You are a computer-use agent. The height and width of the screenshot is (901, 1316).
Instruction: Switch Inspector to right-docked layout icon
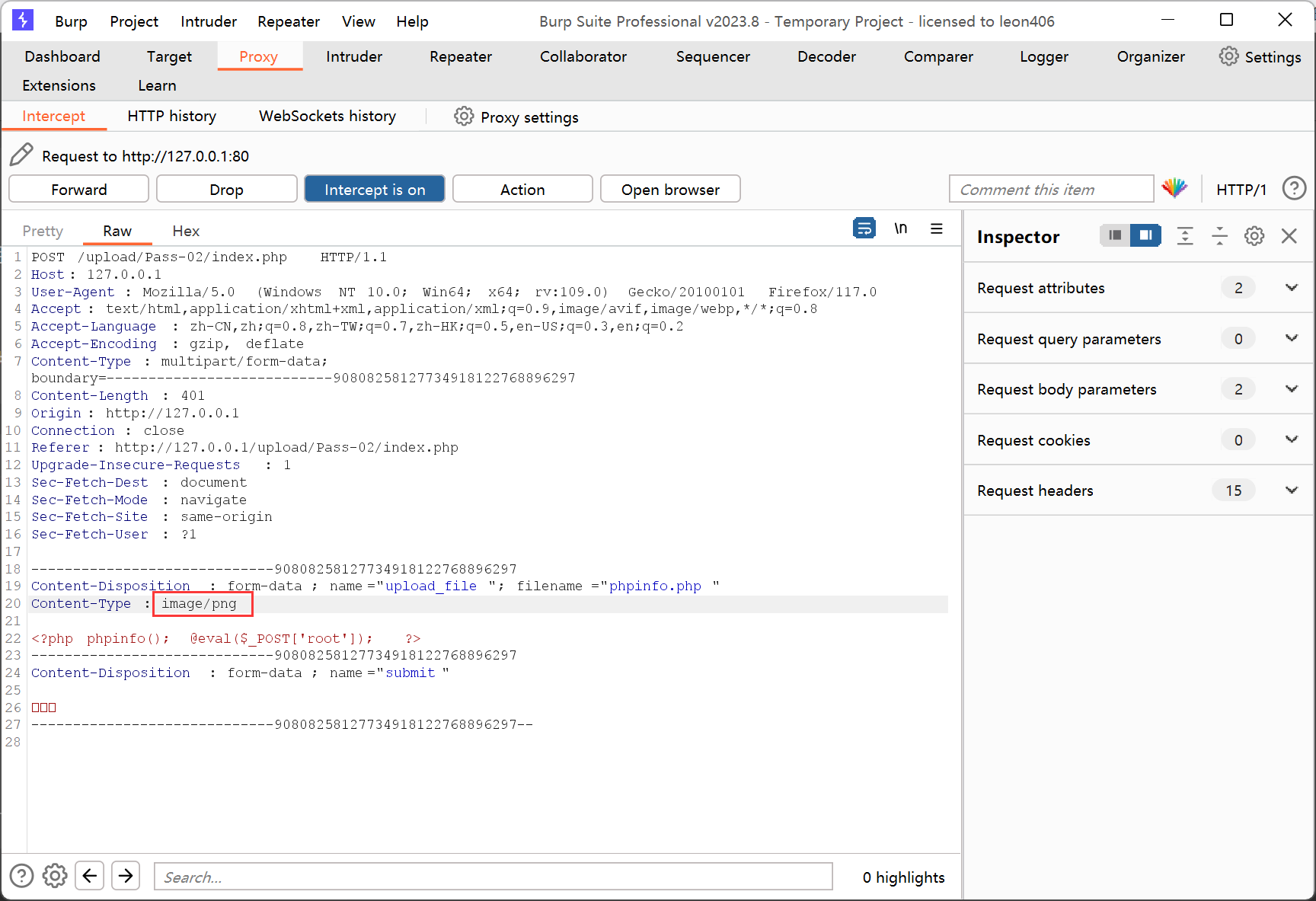[1145, 235]
